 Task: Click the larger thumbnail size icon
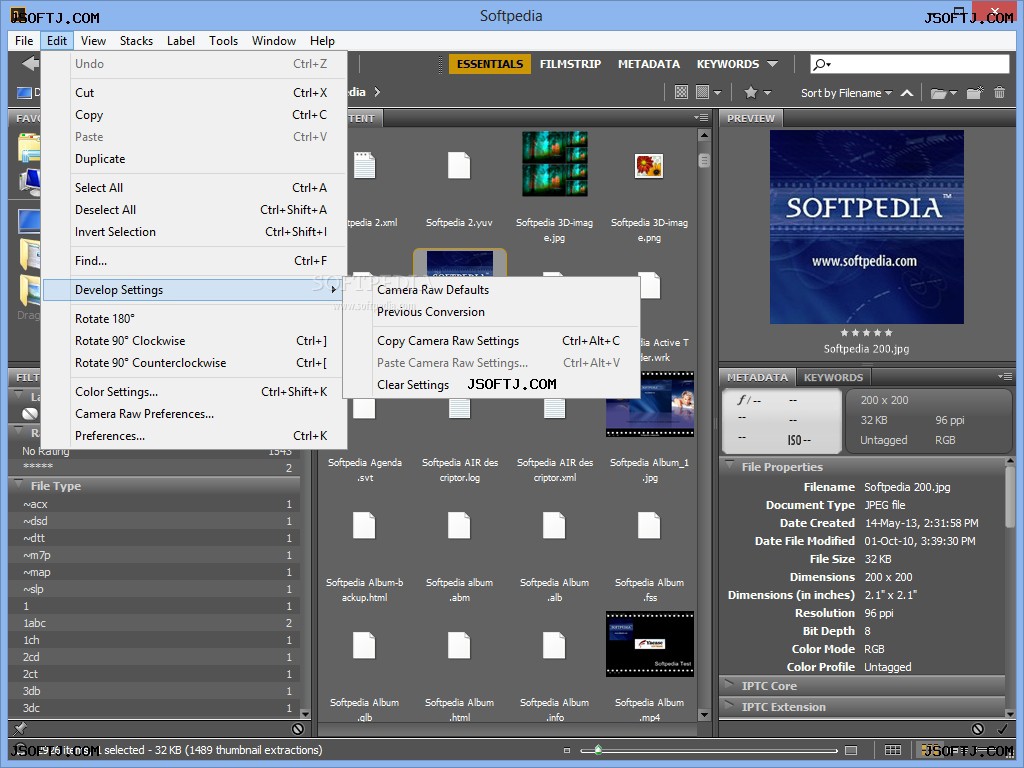pyautogui.click(x=851, y=750)
